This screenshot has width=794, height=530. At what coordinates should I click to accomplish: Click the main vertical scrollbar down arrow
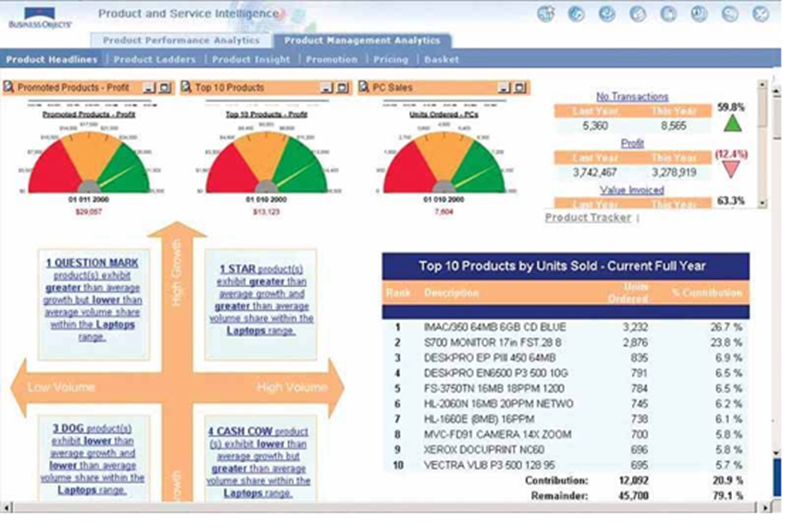point(777,453)
